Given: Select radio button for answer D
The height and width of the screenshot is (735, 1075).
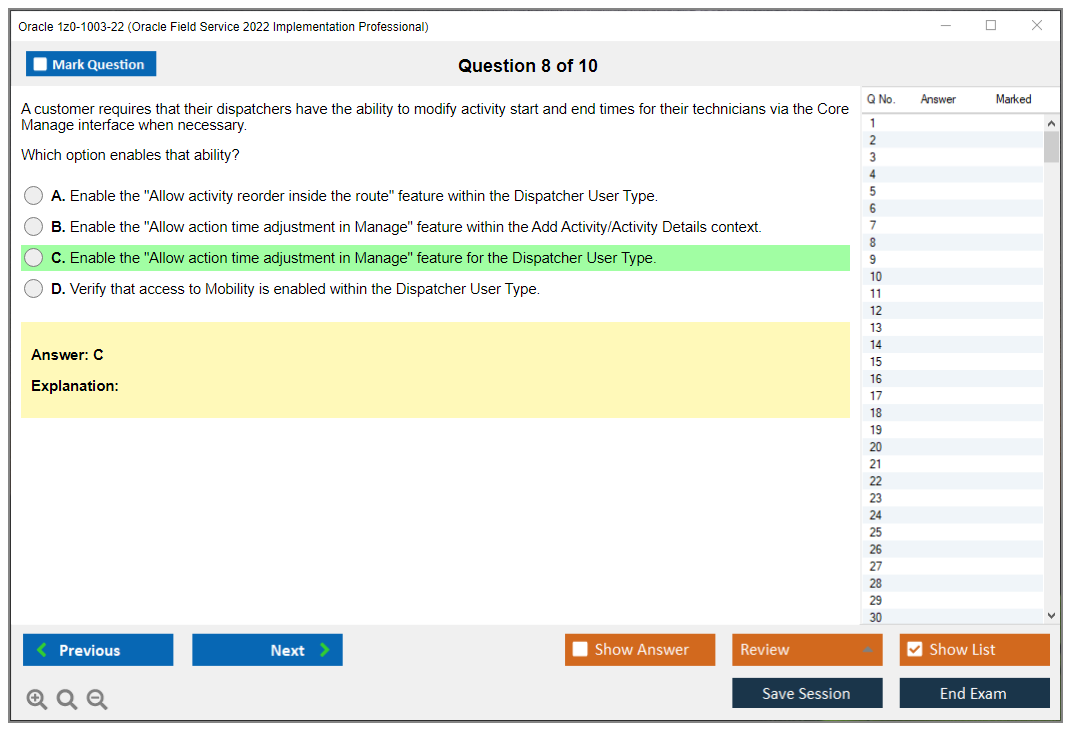Looking at the screenshot, I should point(33,288).
